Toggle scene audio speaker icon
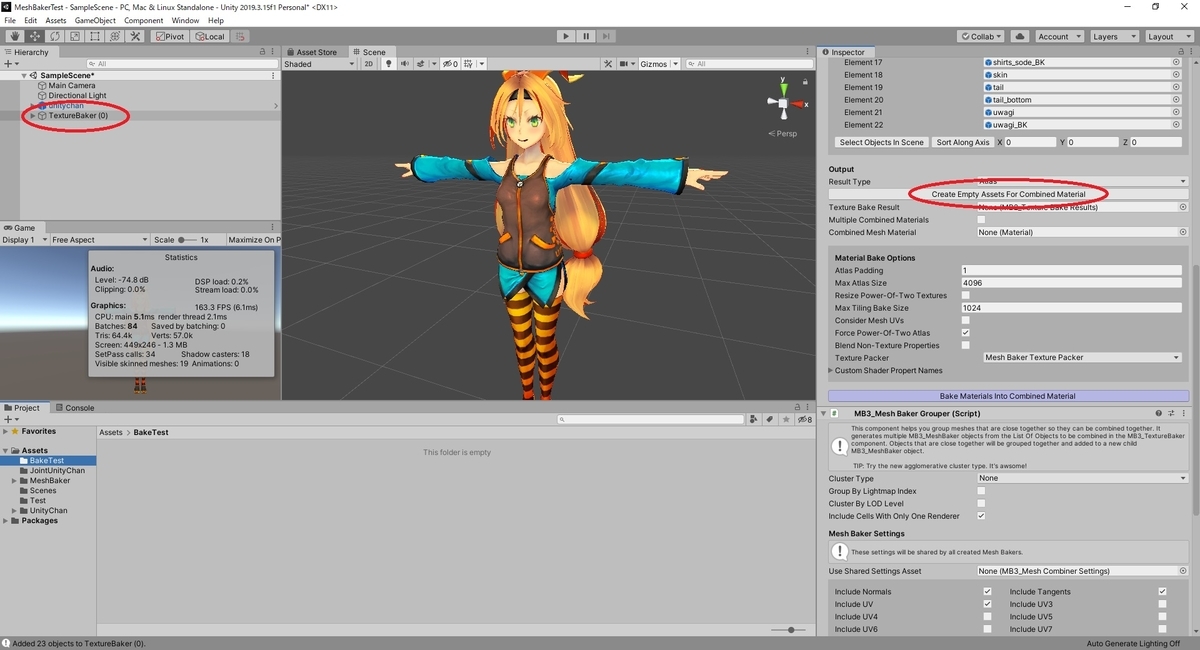Viewport: 1200px width, 650px height. pyautogui.click(x=406, y=64)
